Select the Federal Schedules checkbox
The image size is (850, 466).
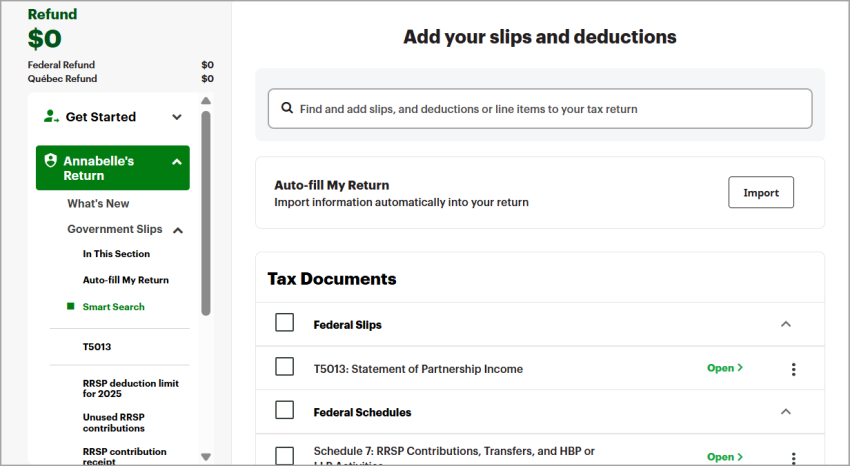point(285,410)
